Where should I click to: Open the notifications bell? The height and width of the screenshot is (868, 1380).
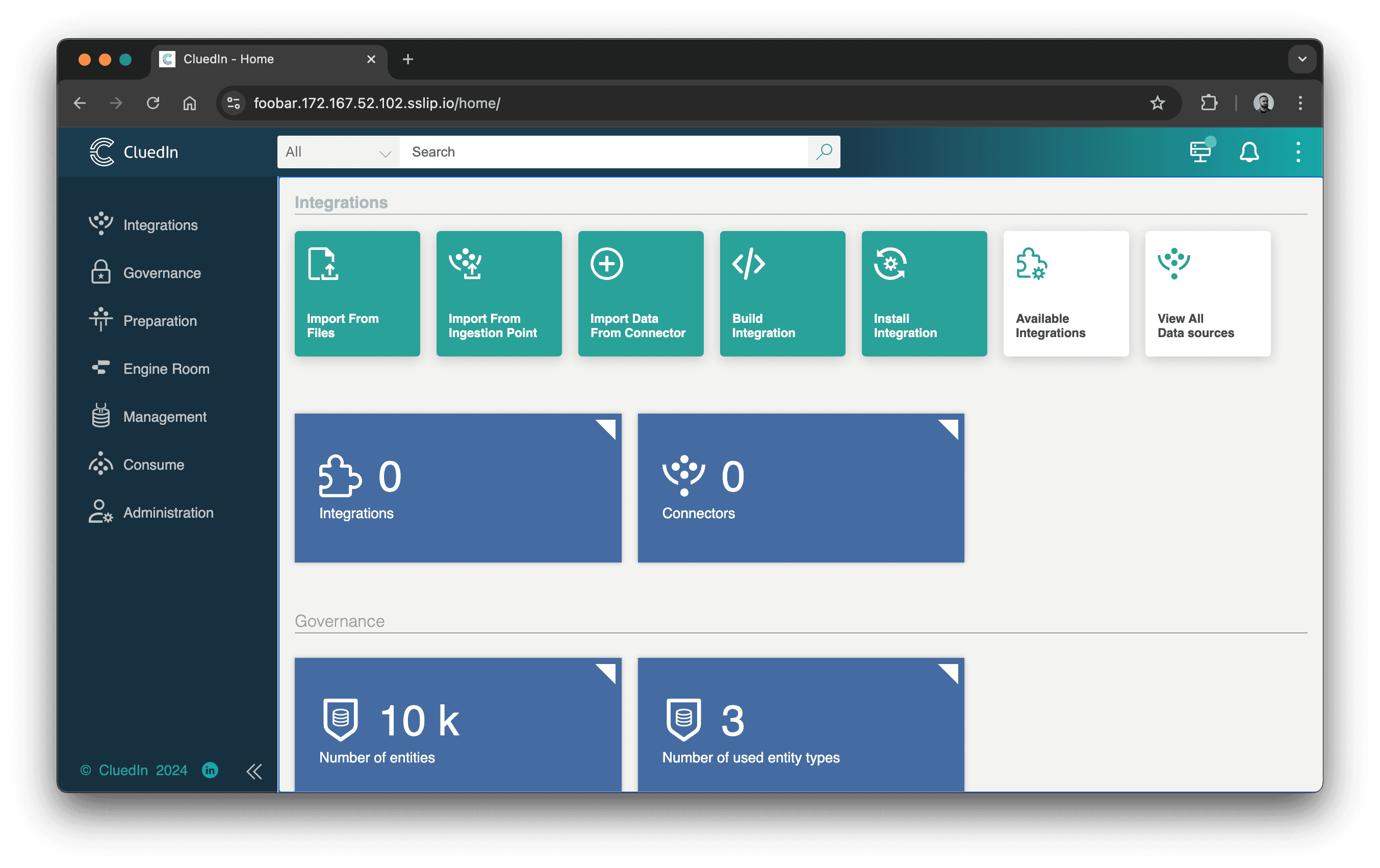(1249, 152)
